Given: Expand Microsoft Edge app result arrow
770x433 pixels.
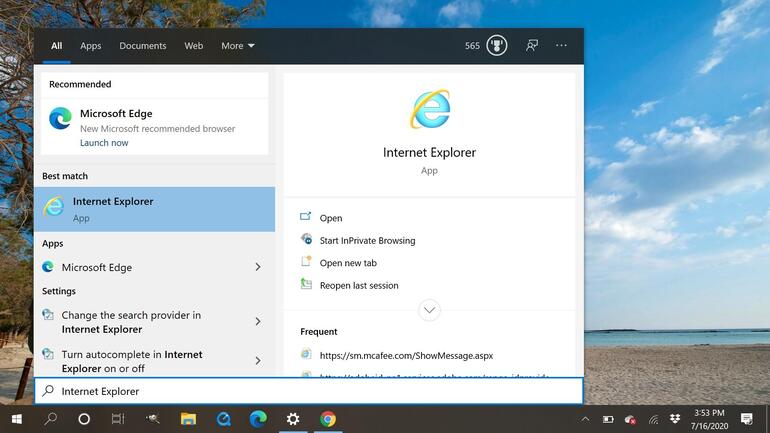Looking at the screenshot, I should coord(258,267).
